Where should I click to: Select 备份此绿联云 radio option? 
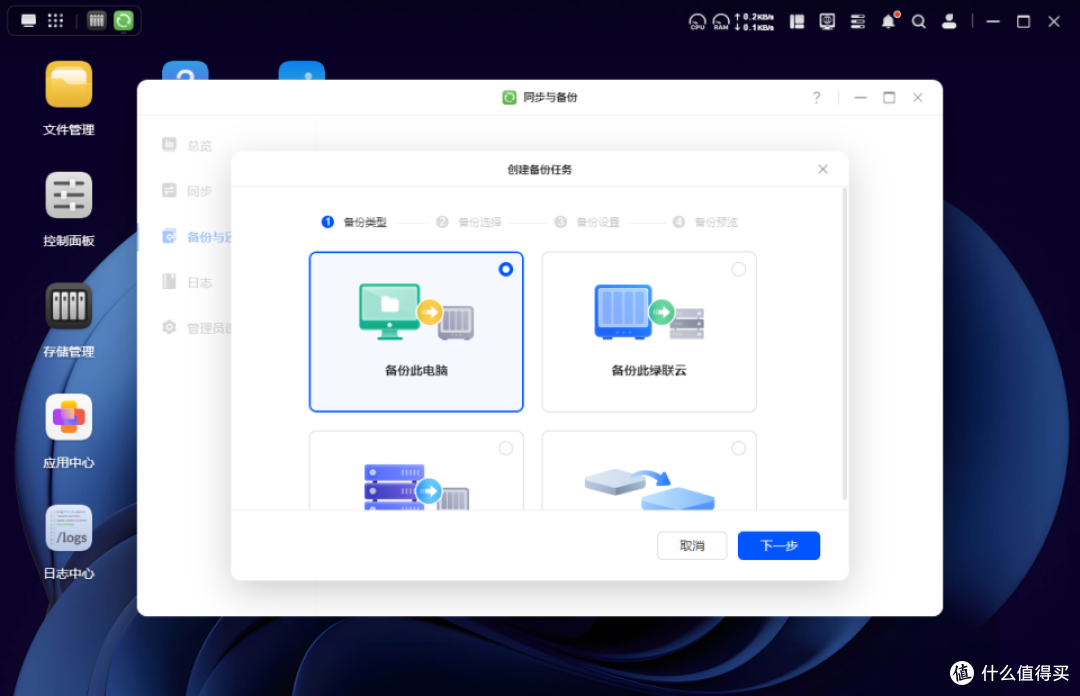click(738, 269)
